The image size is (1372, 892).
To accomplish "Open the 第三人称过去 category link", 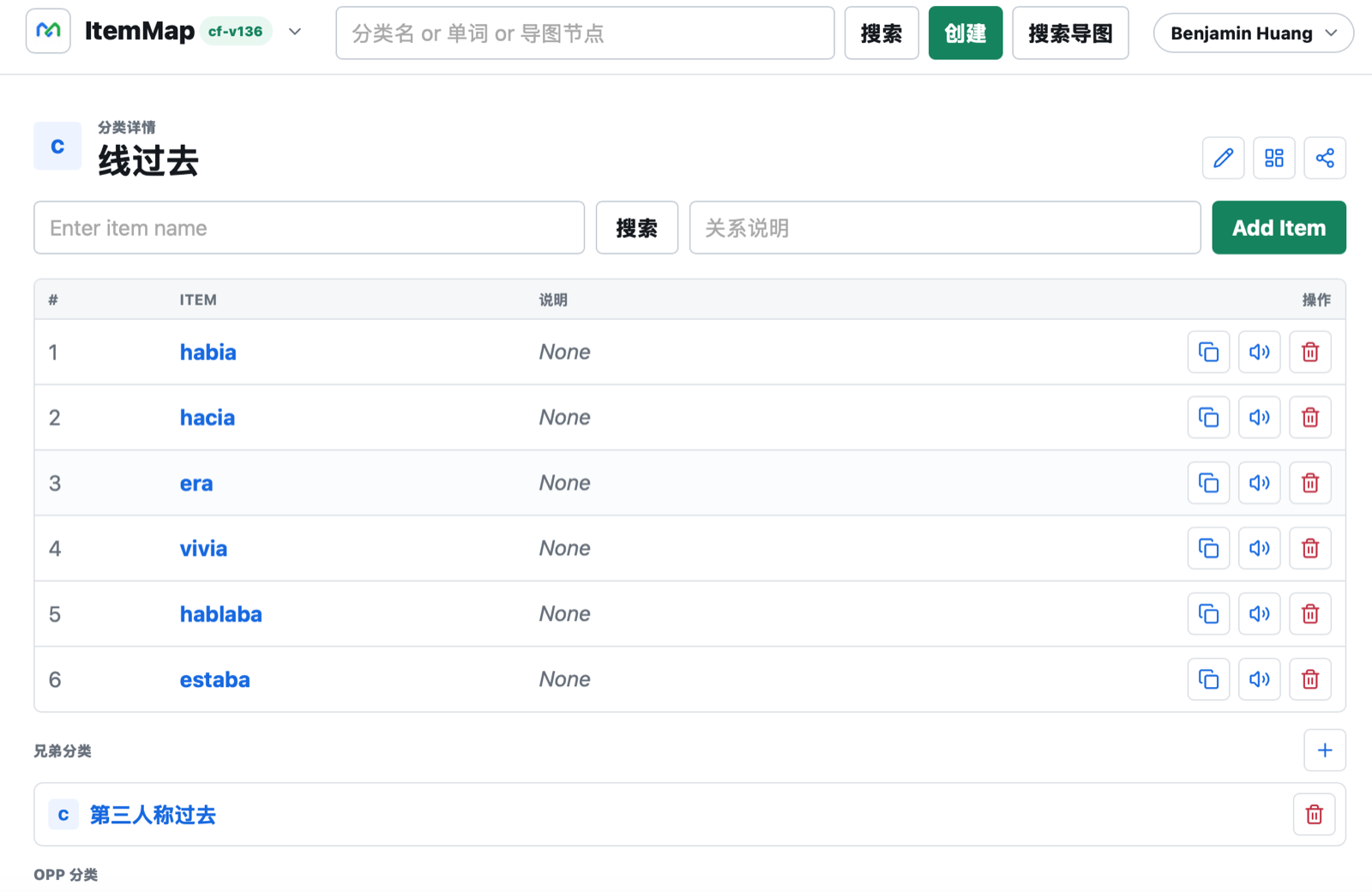I will [153, 815].
